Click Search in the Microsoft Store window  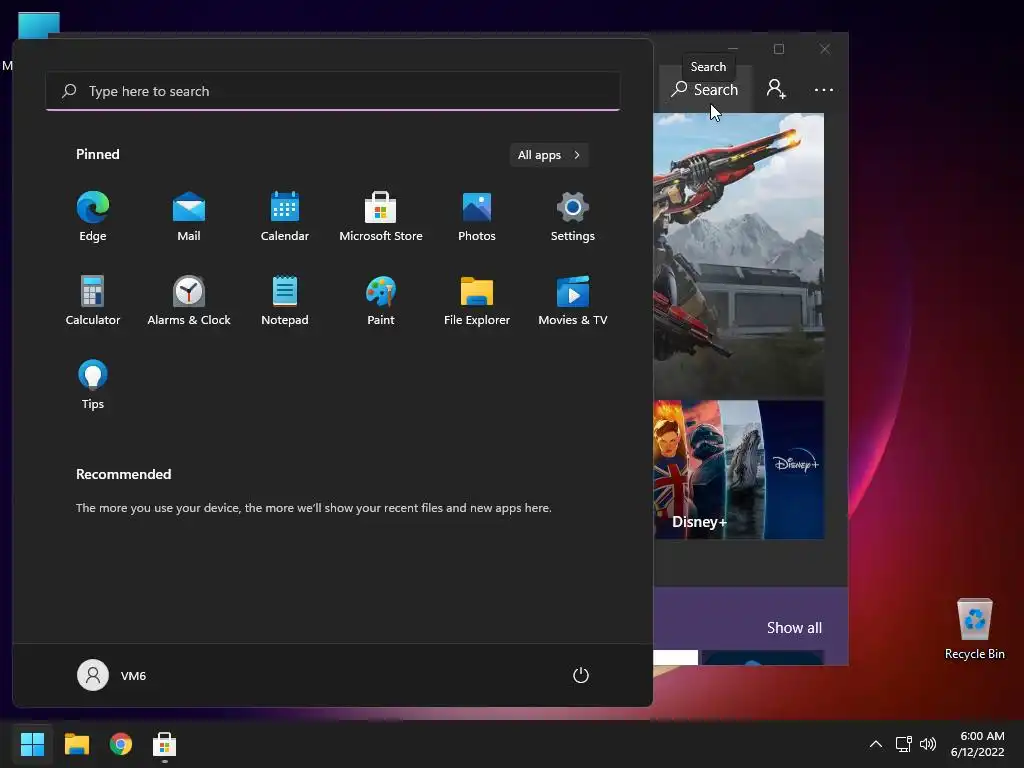[705, 89]
